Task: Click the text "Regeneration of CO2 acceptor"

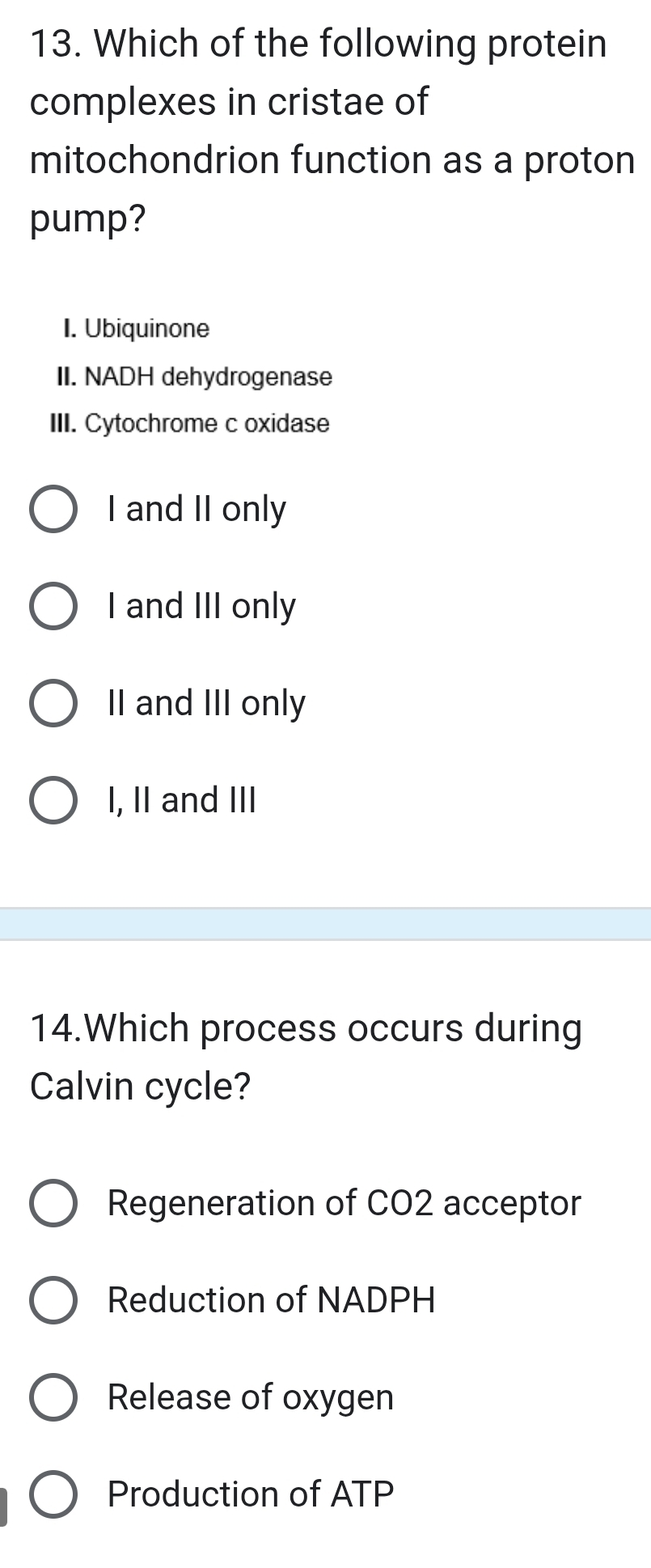Action: pyautogui.click(x=343, y=1204)
